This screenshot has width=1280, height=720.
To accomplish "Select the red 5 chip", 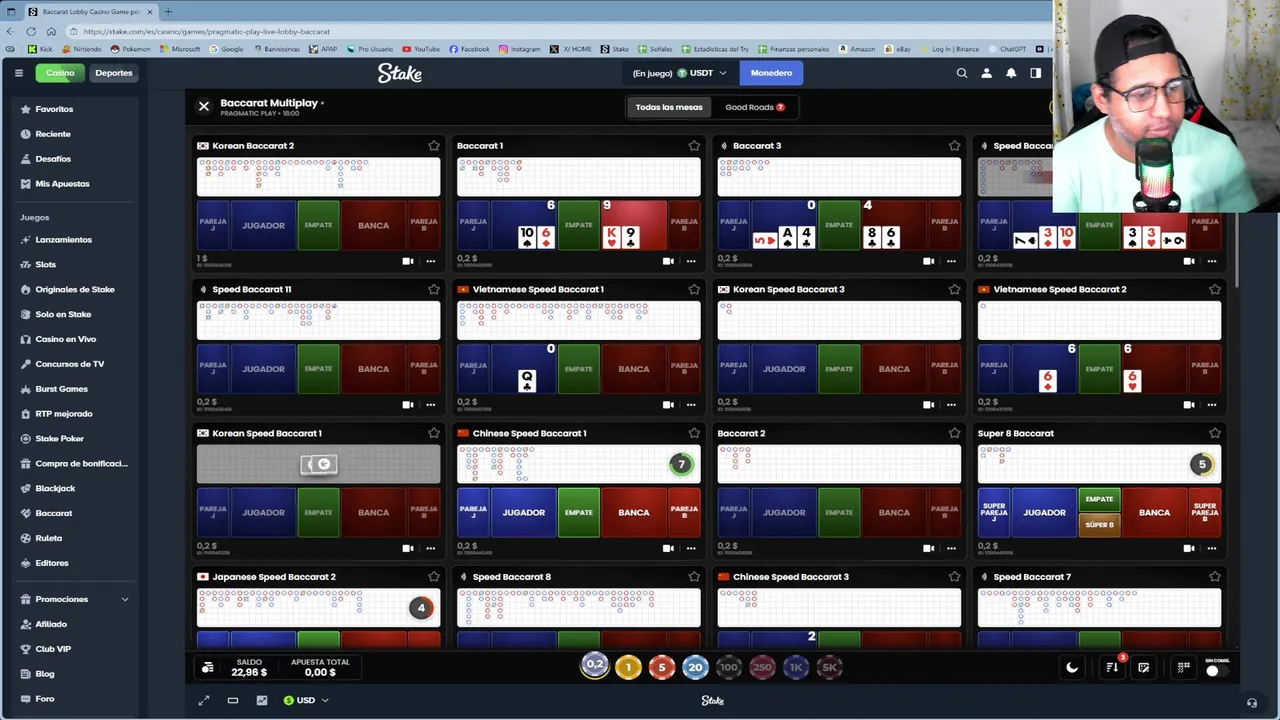I will (x=661, y=667).
